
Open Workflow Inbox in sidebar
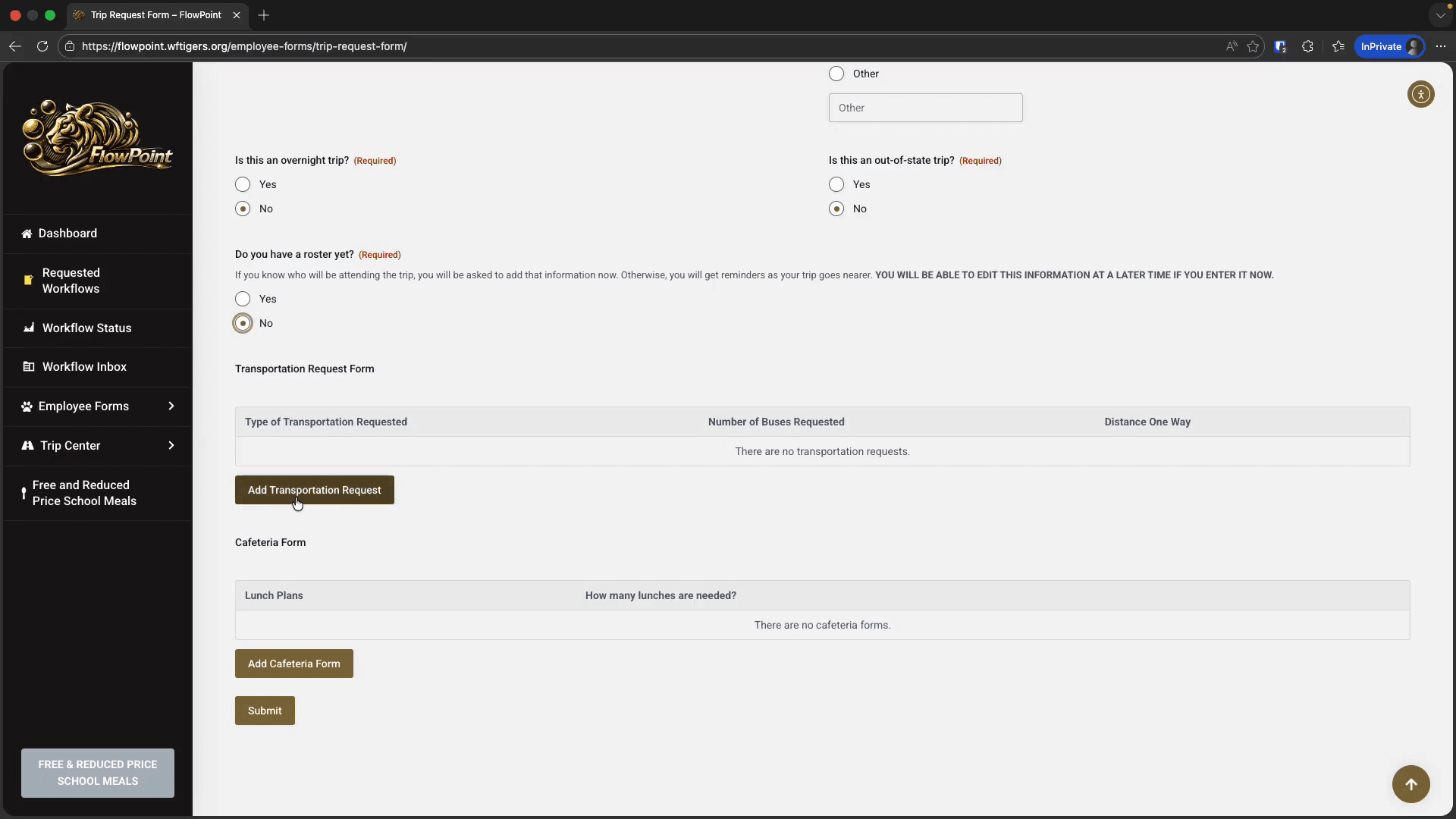(x=97, y=367)
